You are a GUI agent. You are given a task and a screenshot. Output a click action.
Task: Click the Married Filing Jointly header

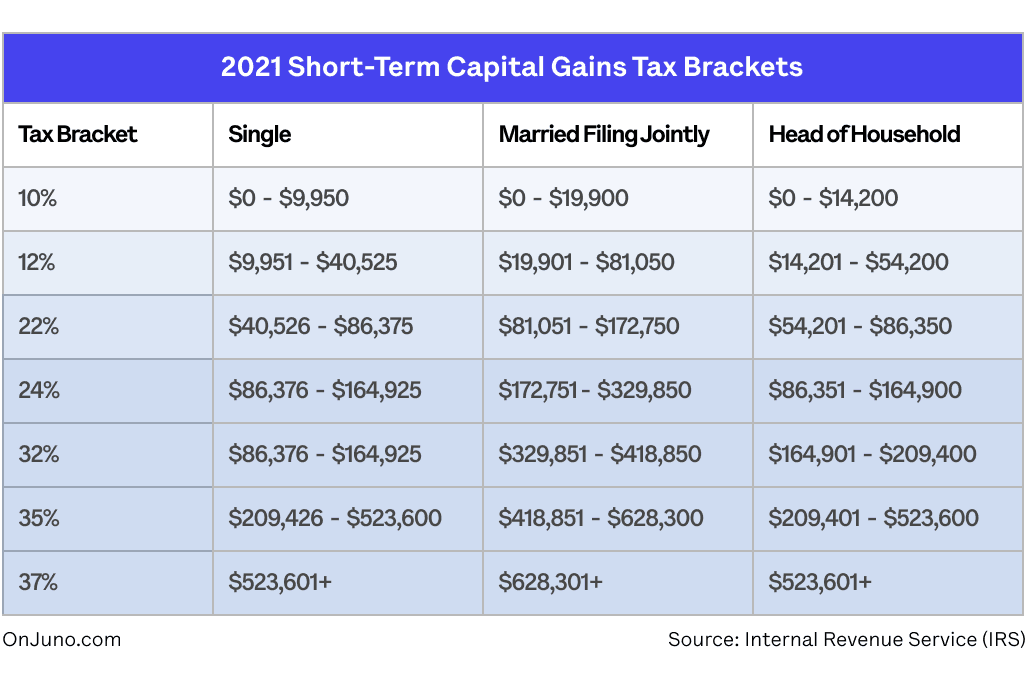tap(604, 135)
